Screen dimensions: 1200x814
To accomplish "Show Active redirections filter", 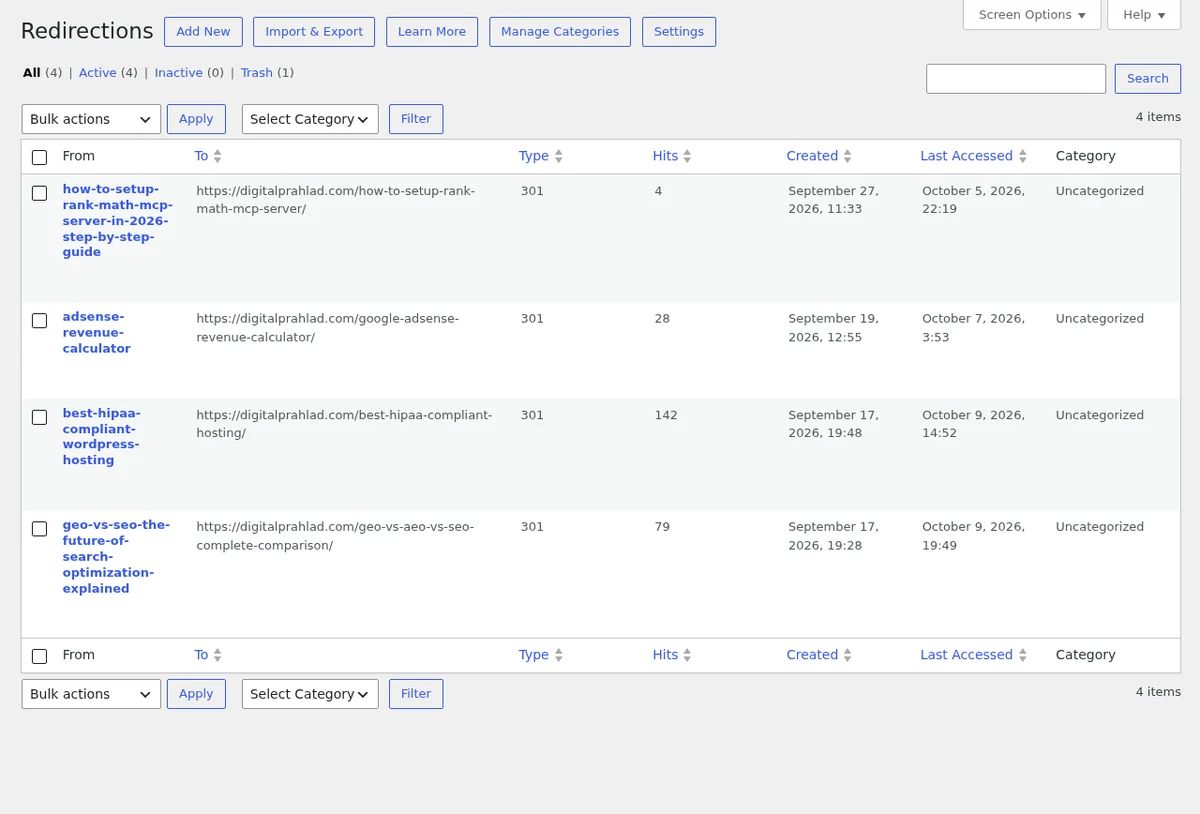I will [98, 73].
